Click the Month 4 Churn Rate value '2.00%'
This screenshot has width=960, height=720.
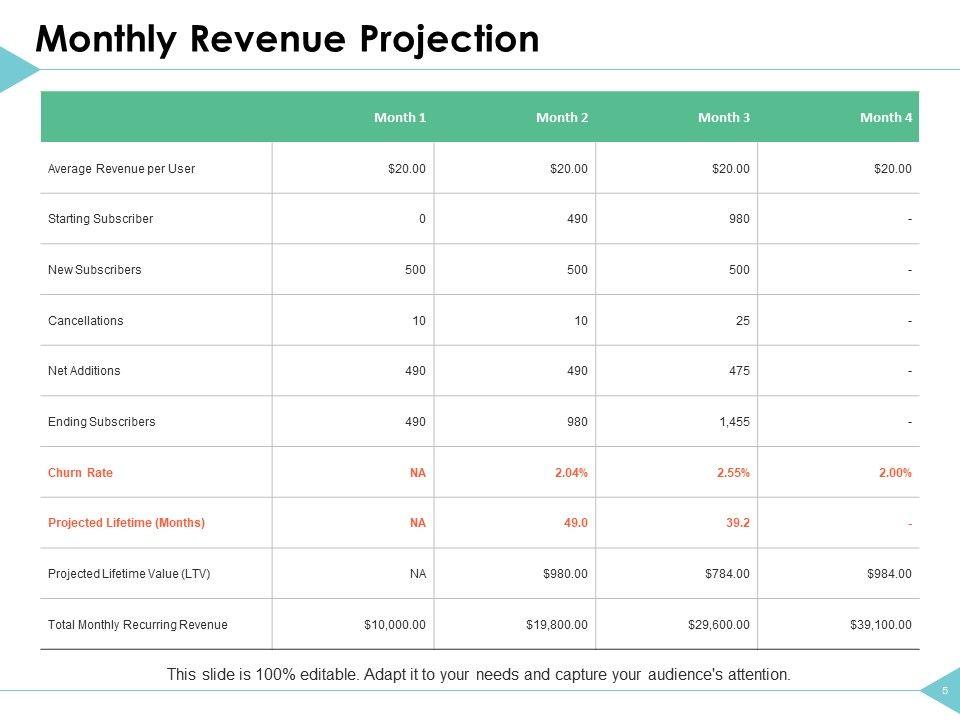point(895,473)
